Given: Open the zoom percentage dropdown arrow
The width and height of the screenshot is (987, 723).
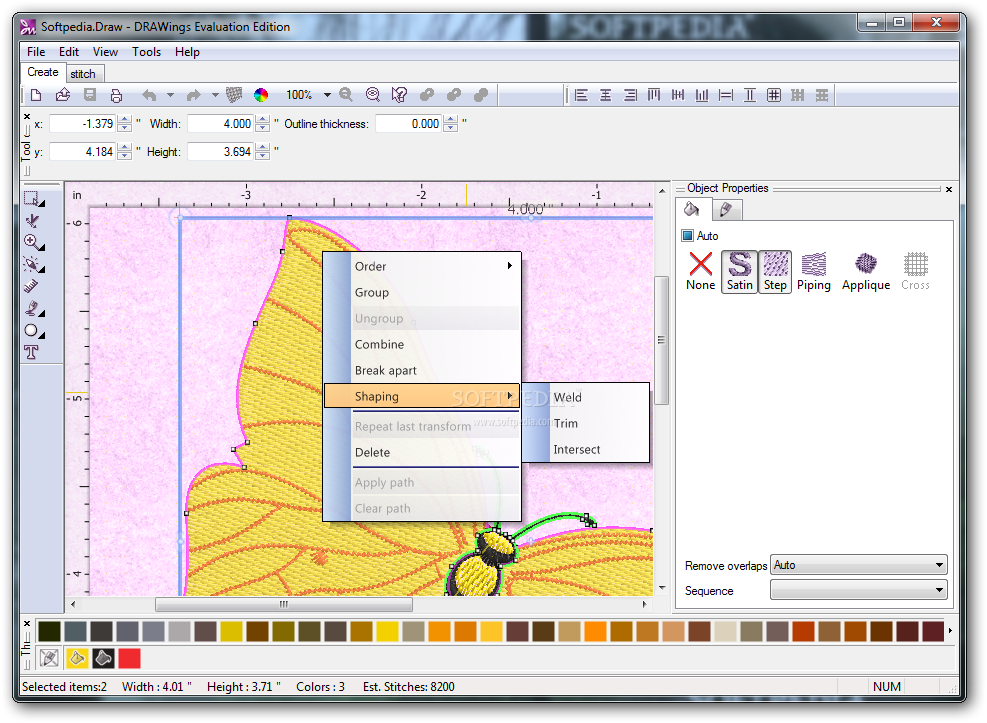Looking at the screenshot, I should [x=327, y=95].
